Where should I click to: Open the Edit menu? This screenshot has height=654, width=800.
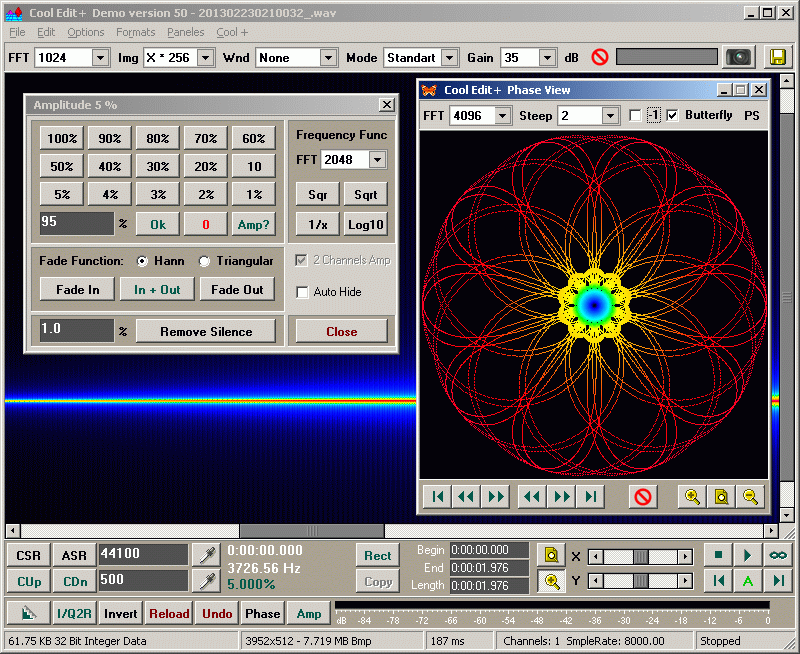[46, 32]
